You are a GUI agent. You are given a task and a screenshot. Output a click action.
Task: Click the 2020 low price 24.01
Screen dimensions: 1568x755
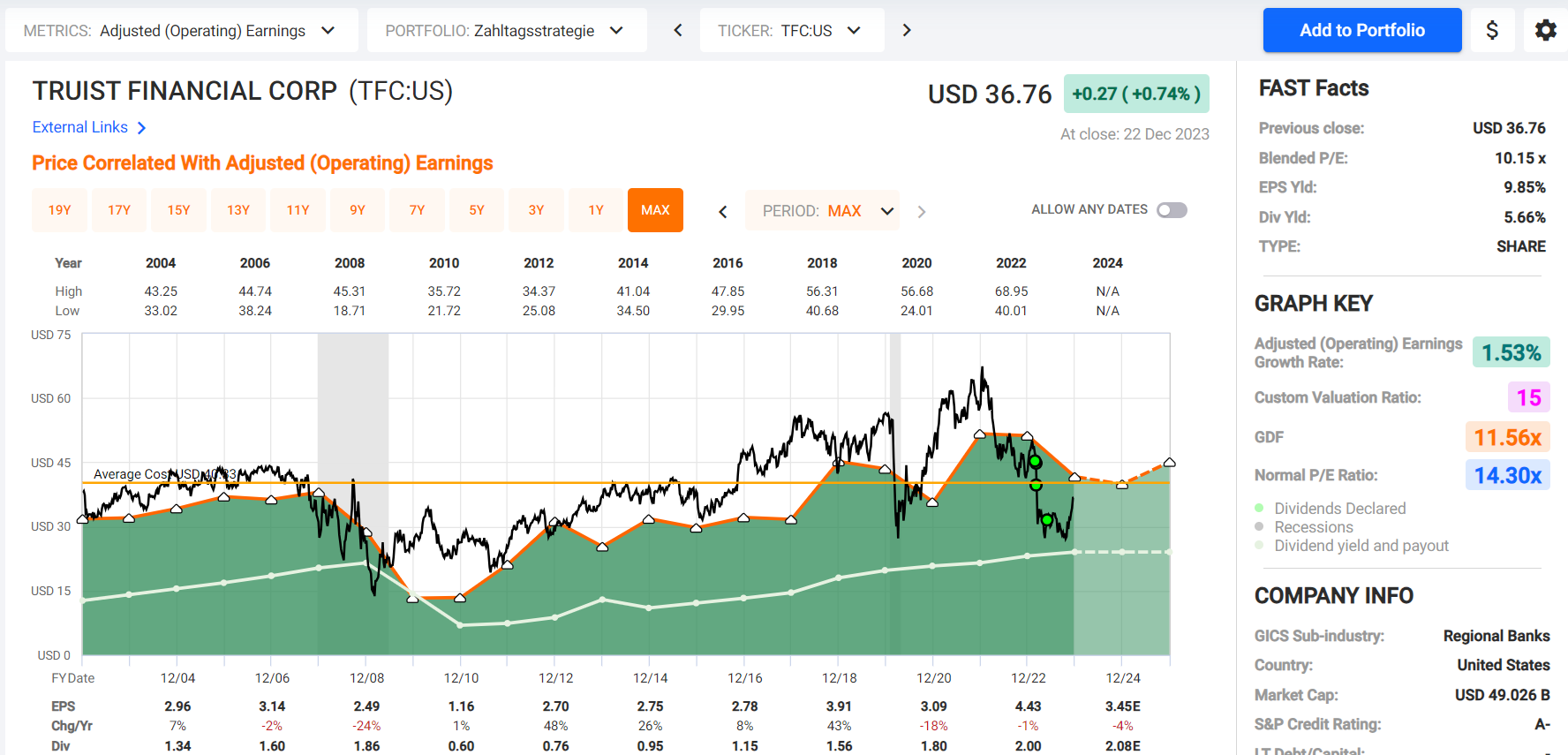click(x=916, y=311)
